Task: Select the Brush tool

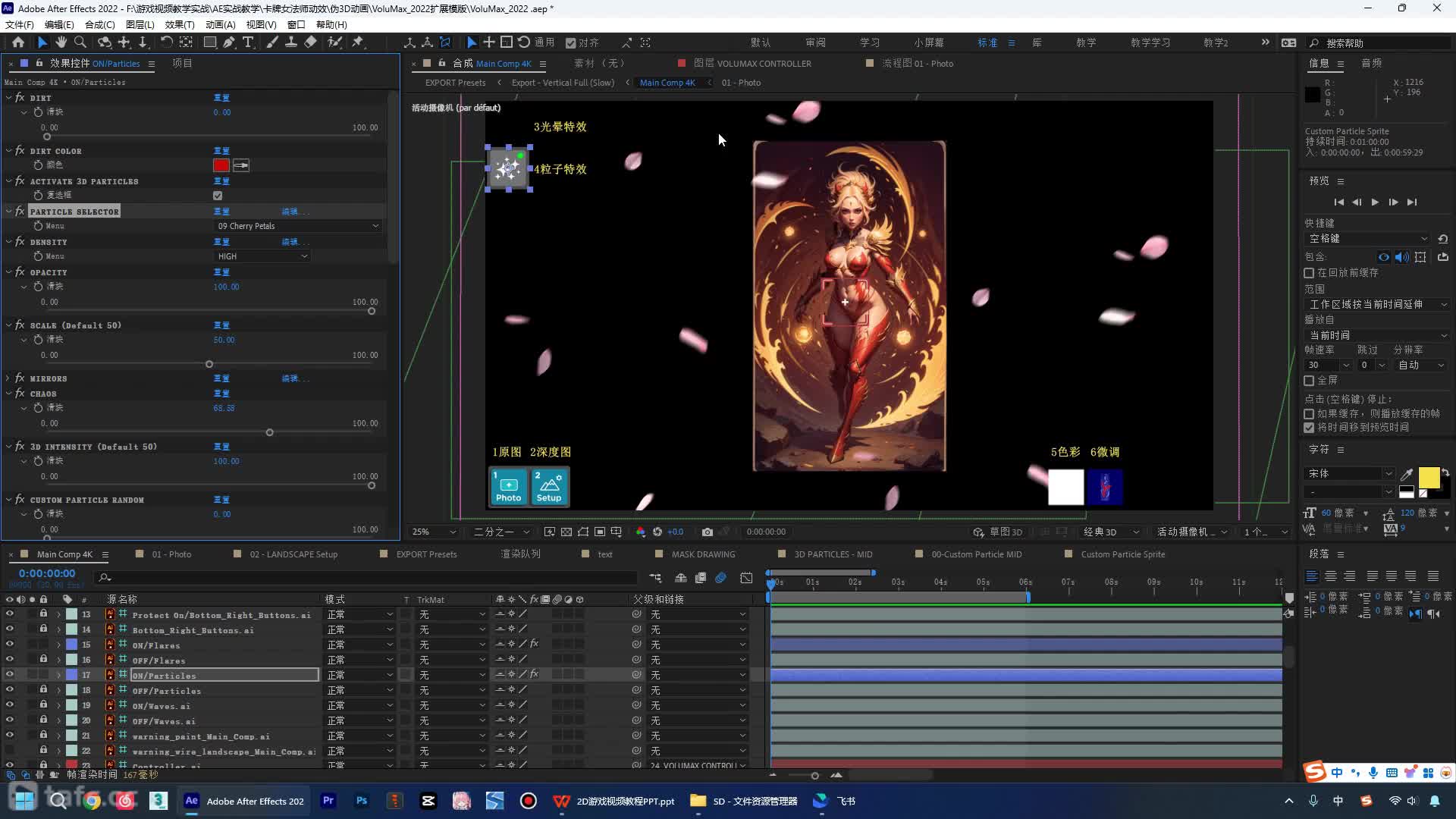Action: tap(271, 42)
